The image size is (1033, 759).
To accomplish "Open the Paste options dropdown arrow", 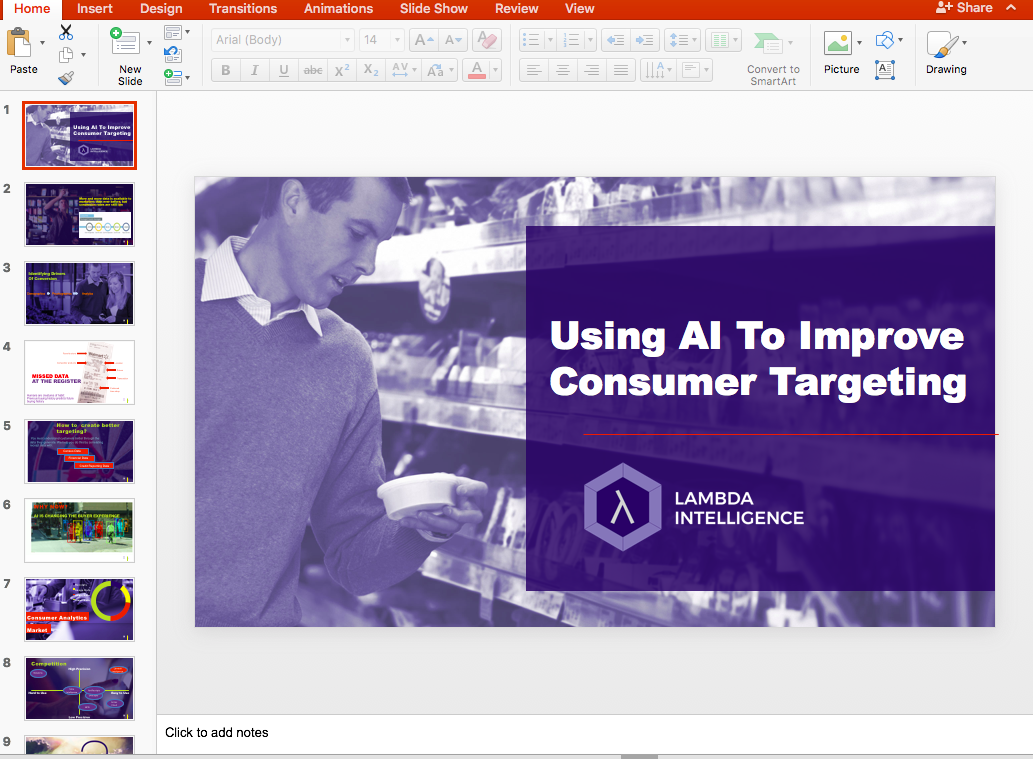I will click(x=43, y=43).
